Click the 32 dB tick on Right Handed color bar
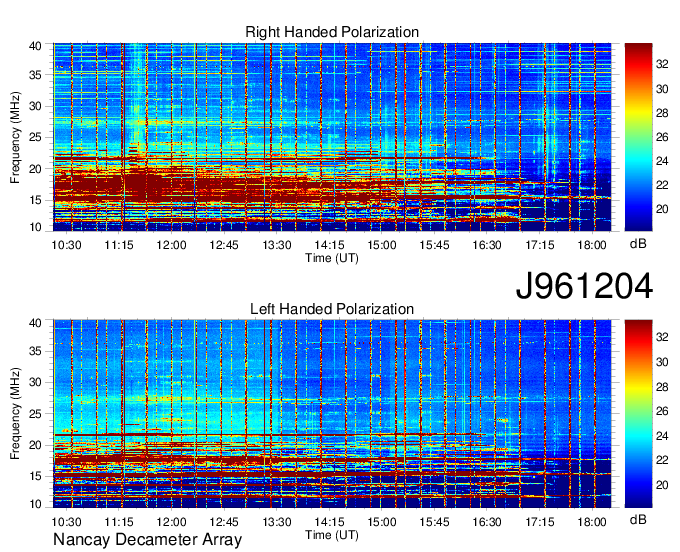The height and width of the screenshot is (552, 680). (x=662, y=65)
